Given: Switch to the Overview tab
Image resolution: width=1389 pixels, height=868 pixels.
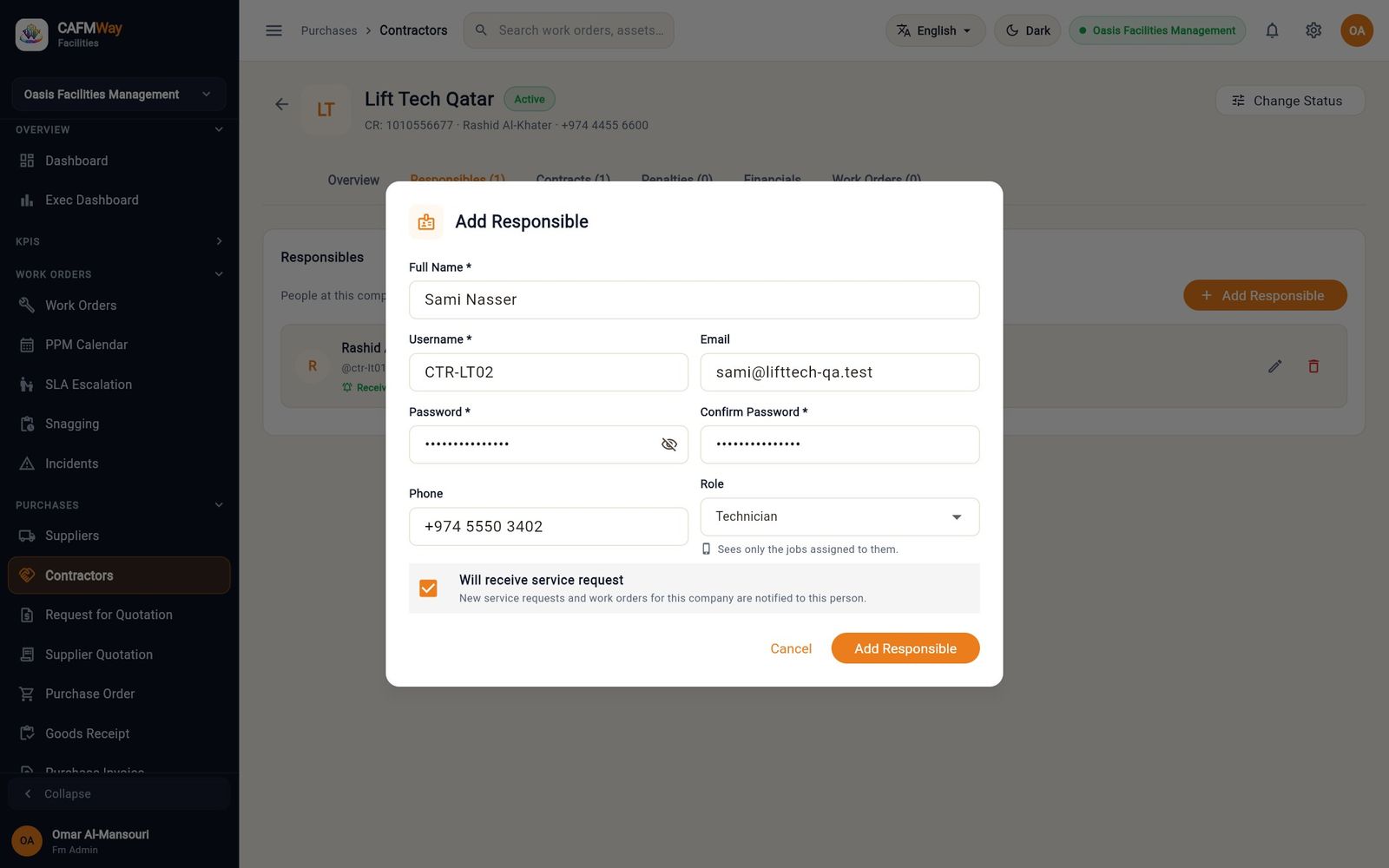Looking at the screenshot, I should (x=353, y=181).
